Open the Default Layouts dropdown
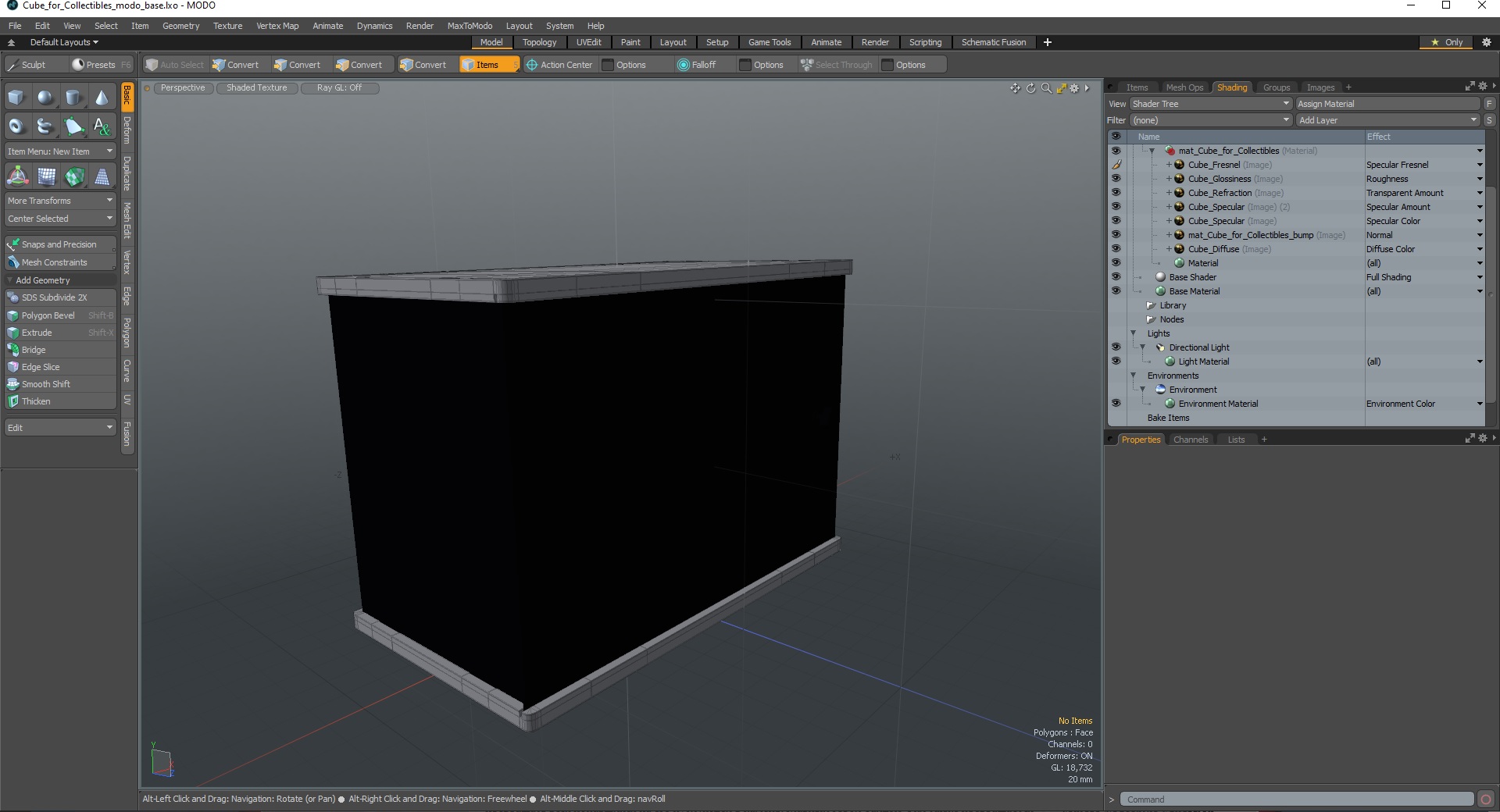Viewport: 1500px width, 812px height. pyautogui.click(x=64, y=42)
